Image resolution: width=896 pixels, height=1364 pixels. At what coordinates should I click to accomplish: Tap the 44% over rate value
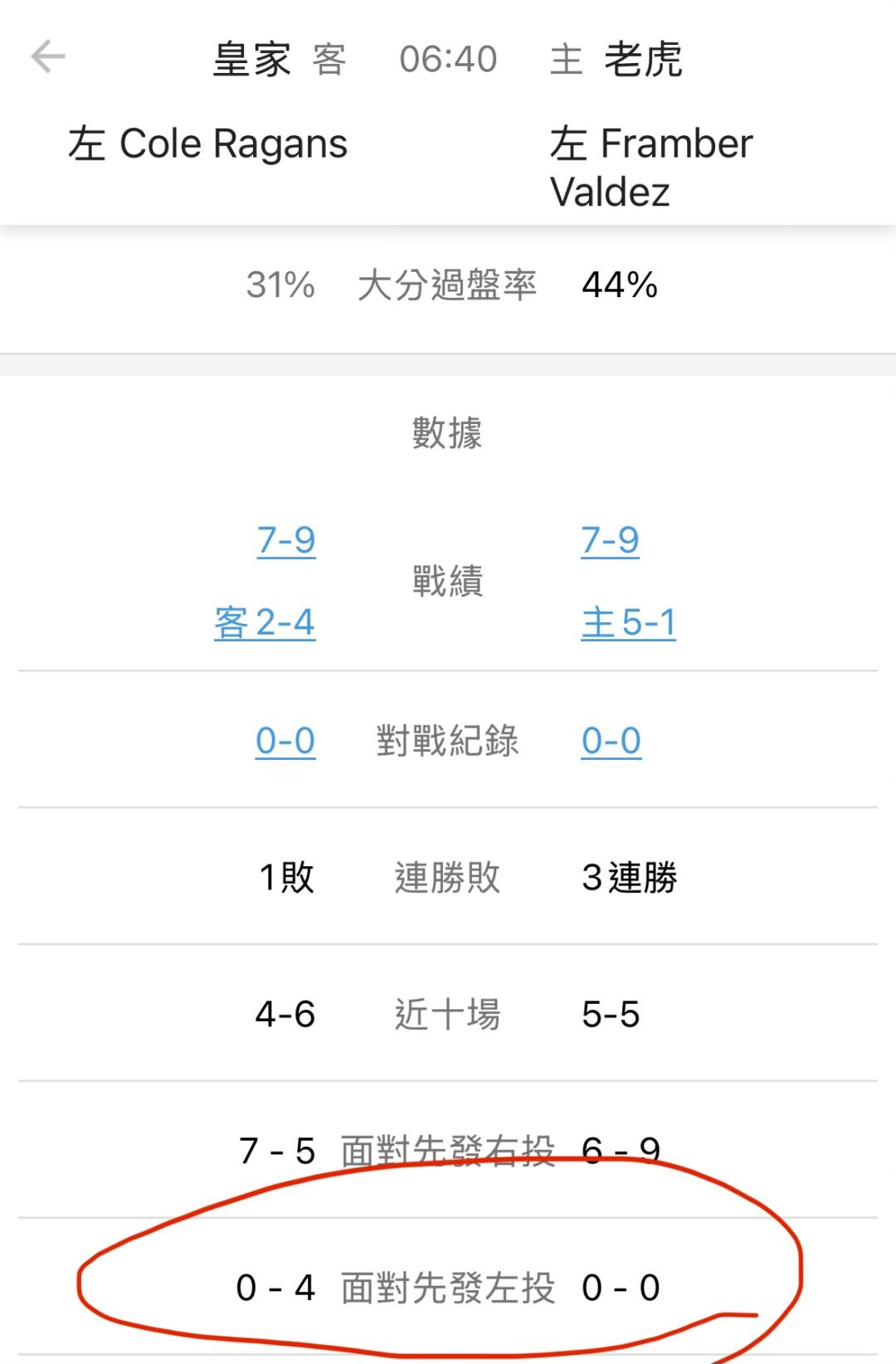(x=620, y=285)
